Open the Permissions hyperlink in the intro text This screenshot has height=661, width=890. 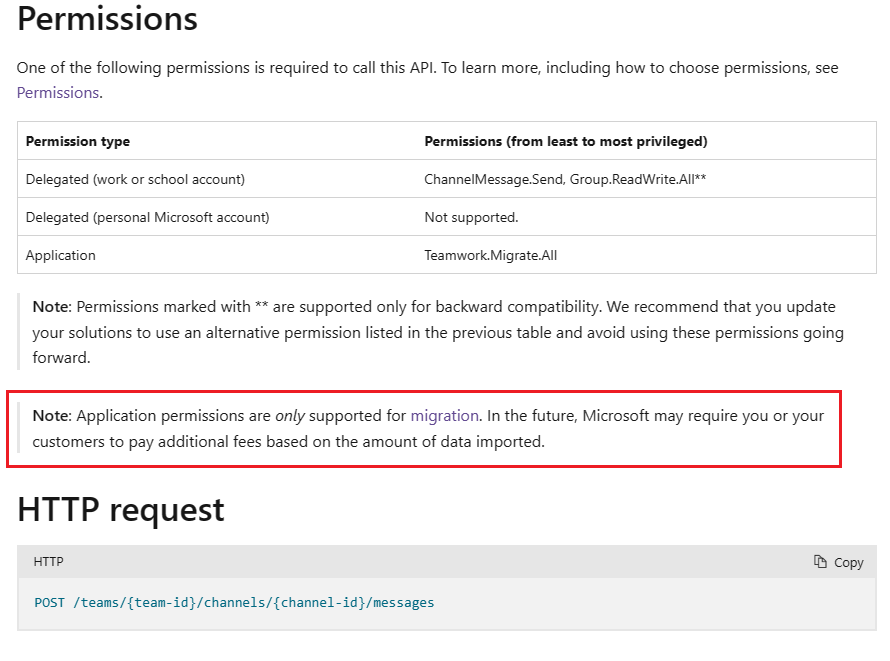point(57,92)
